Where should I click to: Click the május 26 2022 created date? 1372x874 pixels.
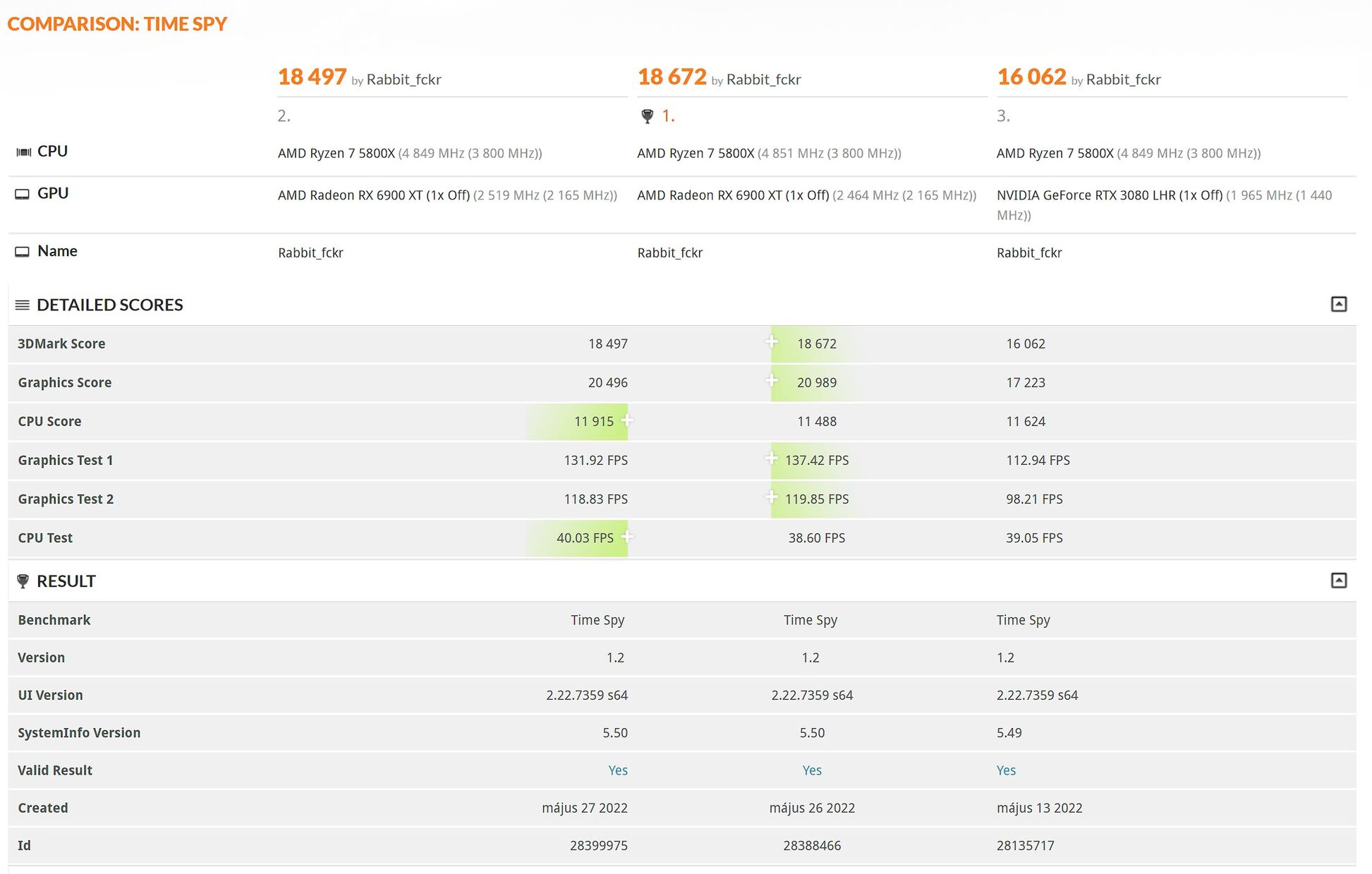pyautogui.click(x=812, y=808)
